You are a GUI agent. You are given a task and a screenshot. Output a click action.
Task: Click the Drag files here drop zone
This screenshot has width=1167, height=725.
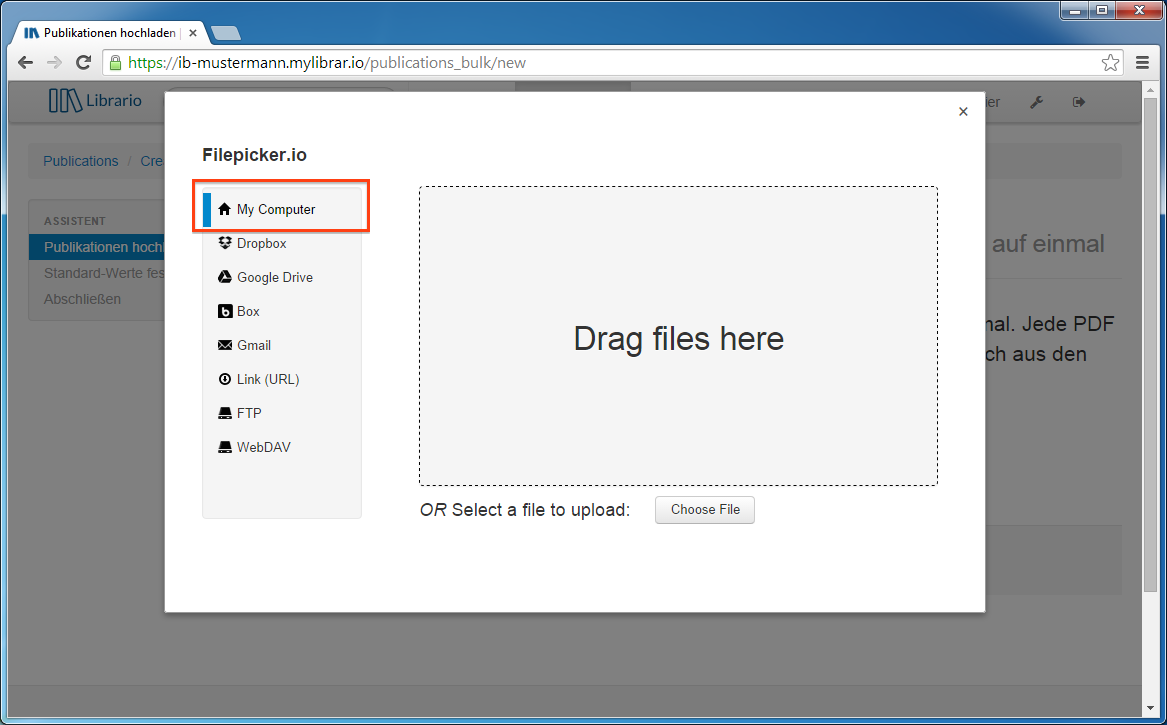[678, 336]
